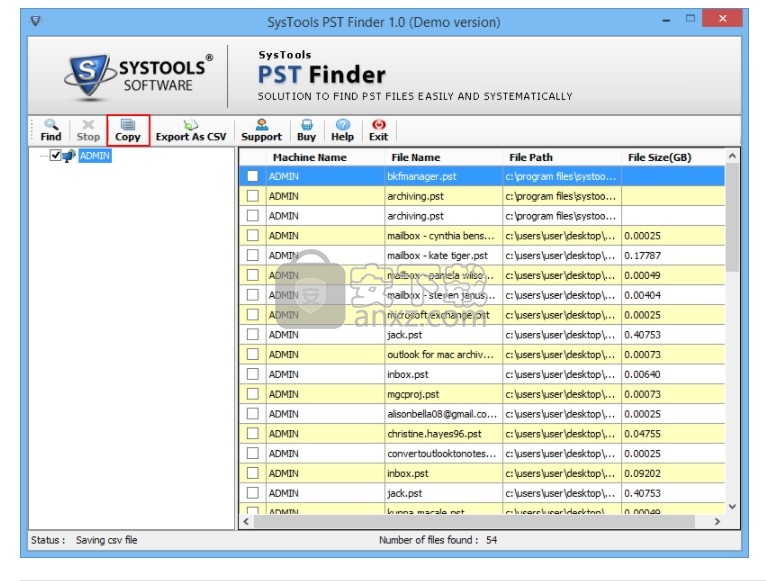
Task: Select the alisonbella08@gmail.co file cell
Action: pos(444,414)
